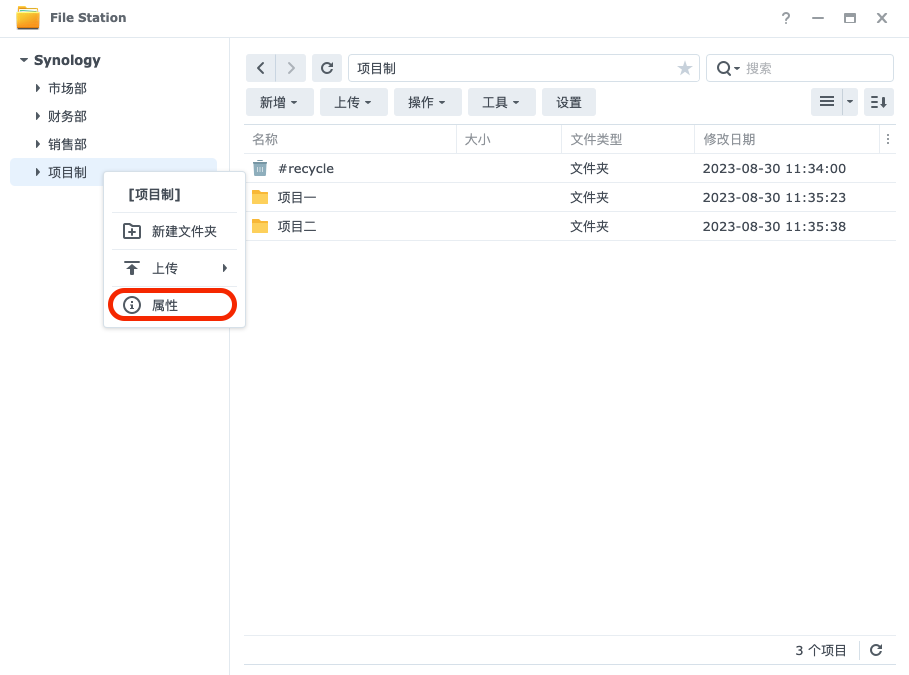Open the 新增 dropdown menu
909x675 pixels.
[x=279, y=101]
